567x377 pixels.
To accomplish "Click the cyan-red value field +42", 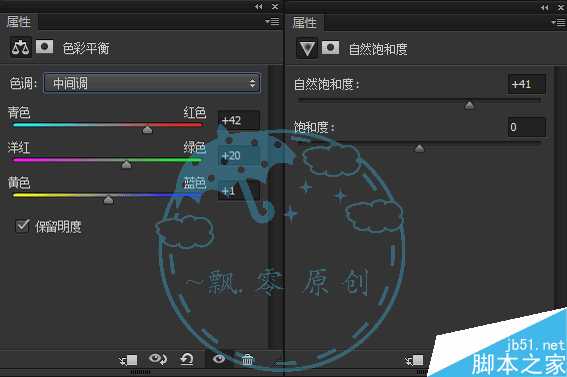I will tap(239, 120).
